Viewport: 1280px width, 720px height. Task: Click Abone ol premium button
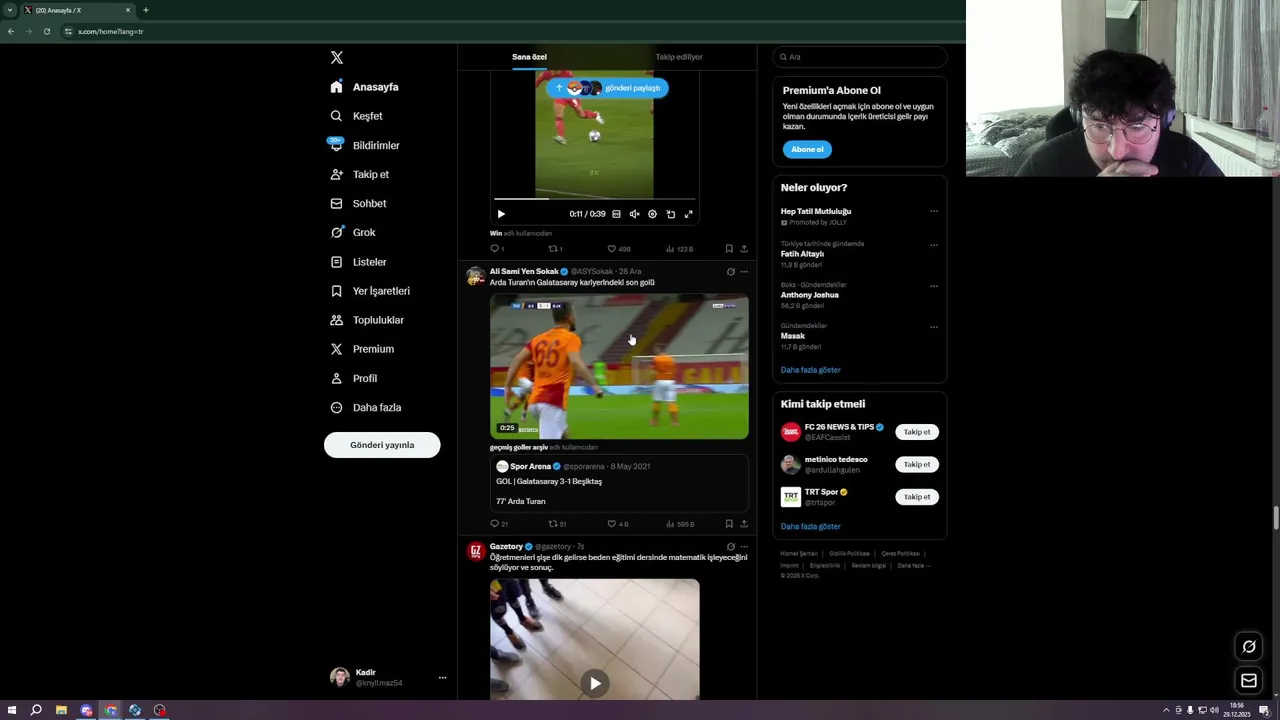(x=807, y=150)
